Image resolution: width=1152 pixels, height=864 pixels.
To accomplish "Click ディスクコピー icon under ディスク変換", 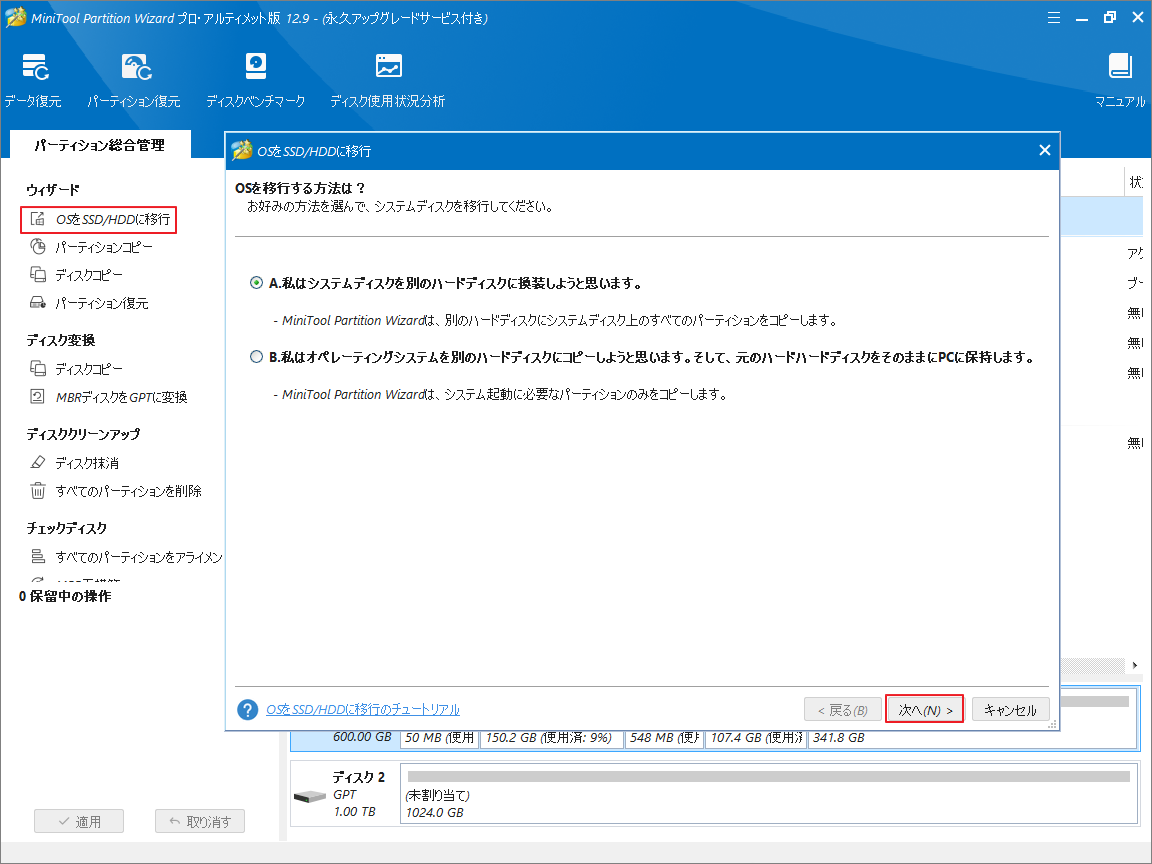I will [37, 368].
